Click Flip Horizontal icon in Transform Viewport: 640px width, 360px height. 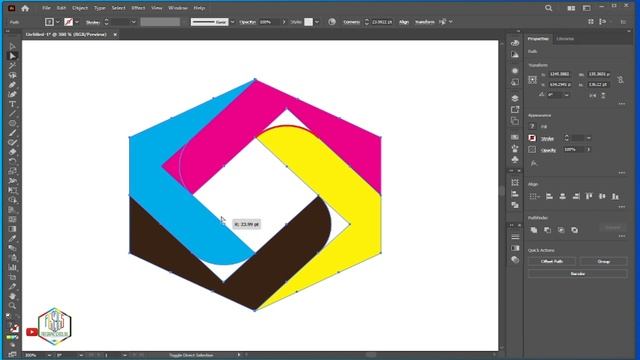tap(593, 95)
